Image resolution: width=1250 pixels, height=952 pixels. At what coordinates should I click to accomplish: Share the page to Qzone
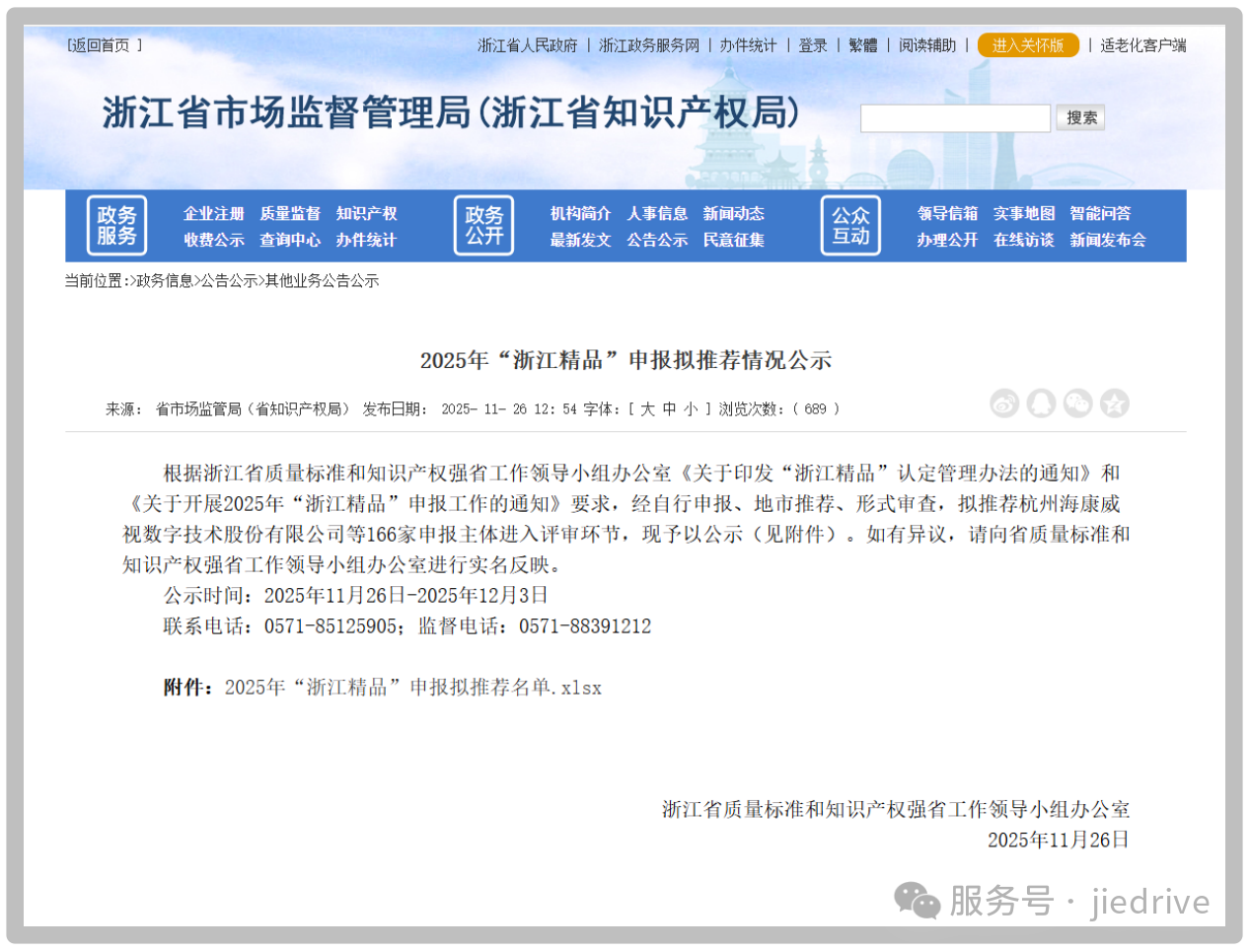(x=1115, y=403)
